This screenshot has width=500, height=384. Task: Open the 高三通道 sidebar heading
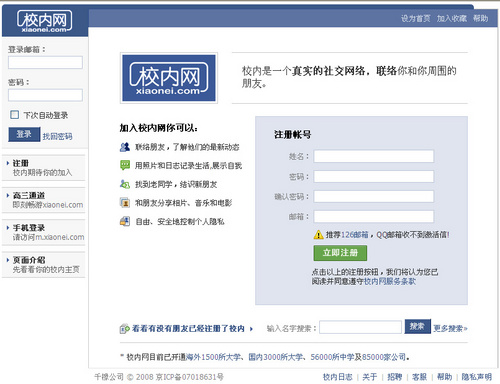[x=29, y=195]
